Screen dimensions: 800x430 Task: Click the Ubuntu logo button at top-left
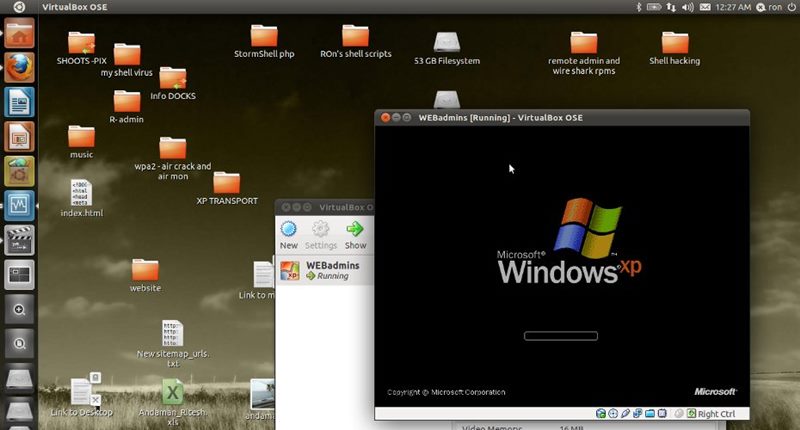[x=19, y=7]
